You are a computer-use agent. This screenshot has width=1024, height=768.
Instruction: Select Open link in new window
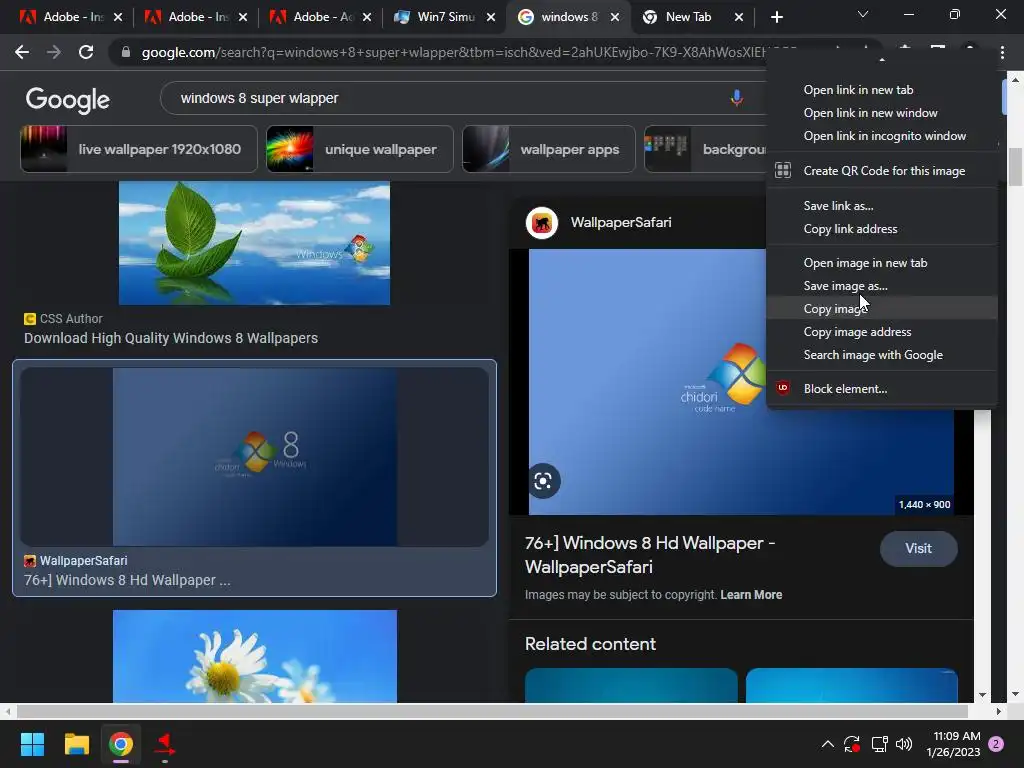[882, 113]
